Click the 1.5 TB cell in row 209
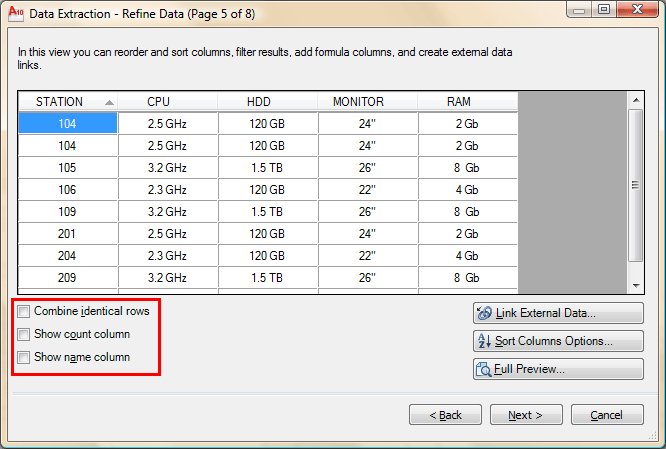The image size is (666, 449). [268, 278]
